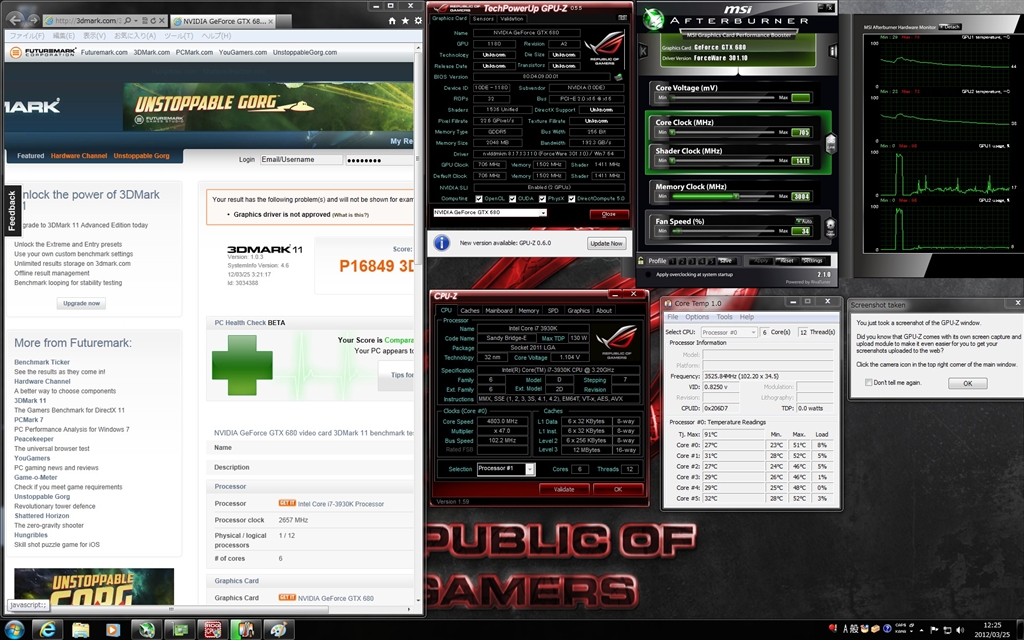The width and height of the screenshot is (1024, 640).
Task: Open GPU-Z graphics card selector dropdown
Action: click(x=543, y=213)
